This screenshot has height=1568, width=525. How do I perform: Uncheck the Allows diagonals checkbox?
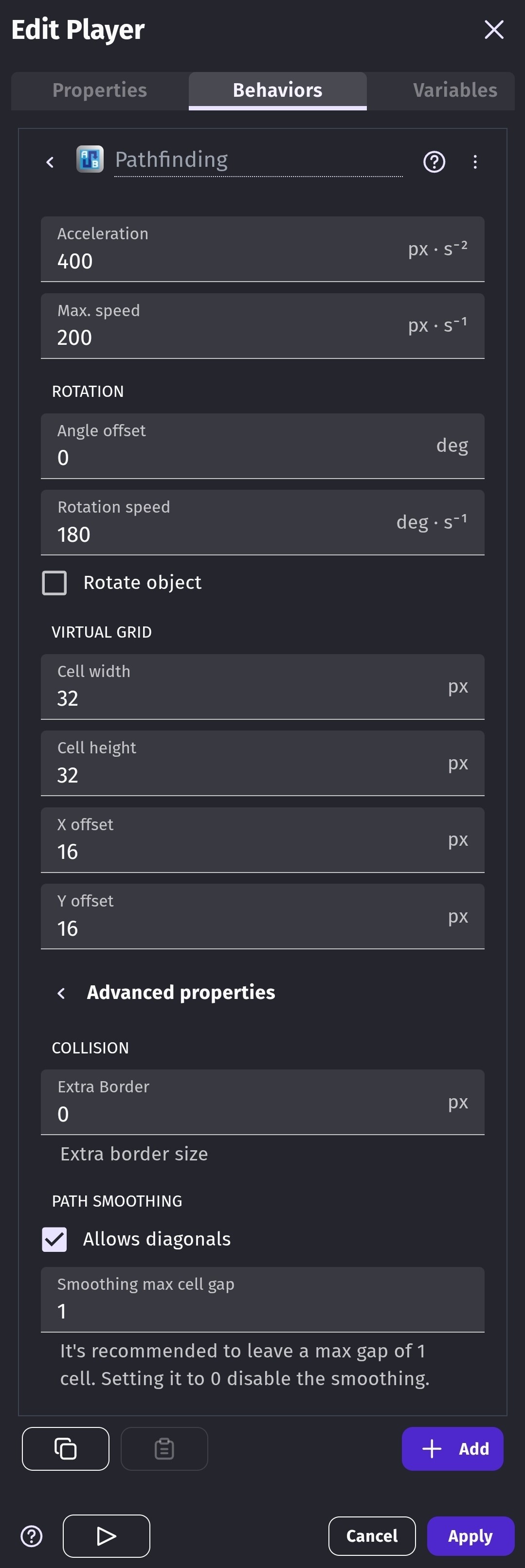pos(55,1239)
